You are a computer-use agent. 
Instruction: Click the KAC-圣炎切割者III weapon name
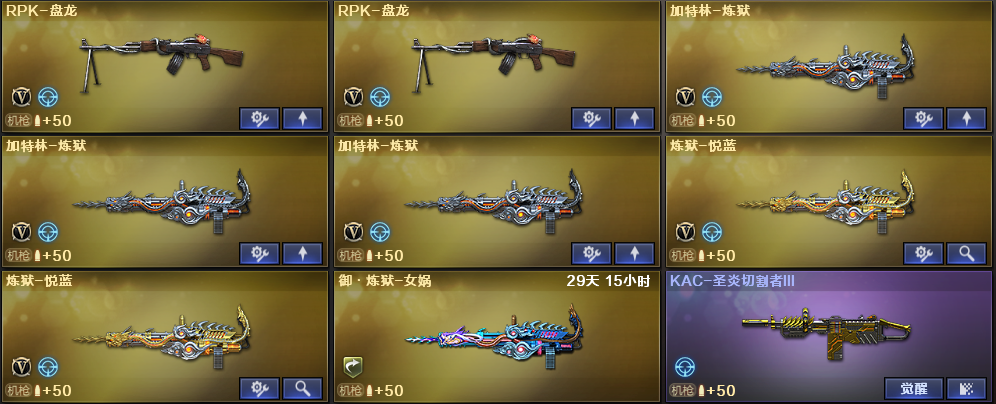click(732, 281)
